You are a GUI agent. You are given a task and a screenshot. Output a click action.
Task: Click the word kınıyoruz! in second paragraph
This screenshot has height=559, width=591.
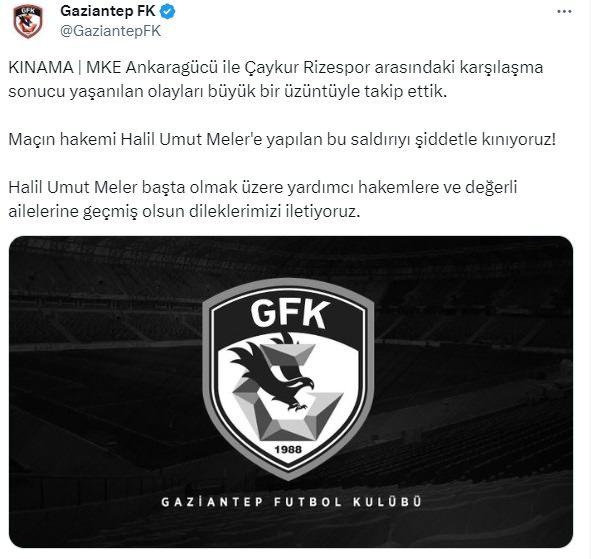519,140
